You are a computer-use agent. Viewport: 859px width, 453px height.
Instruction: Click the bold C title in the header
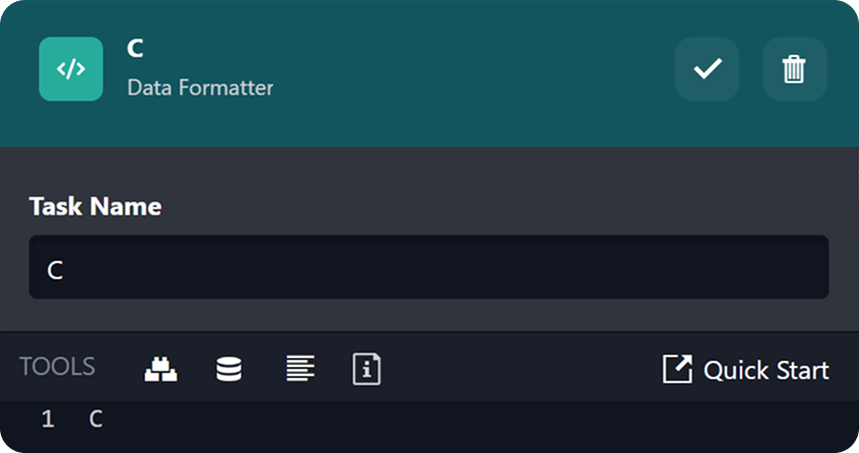pyautogui.click(x=136, y=49)
